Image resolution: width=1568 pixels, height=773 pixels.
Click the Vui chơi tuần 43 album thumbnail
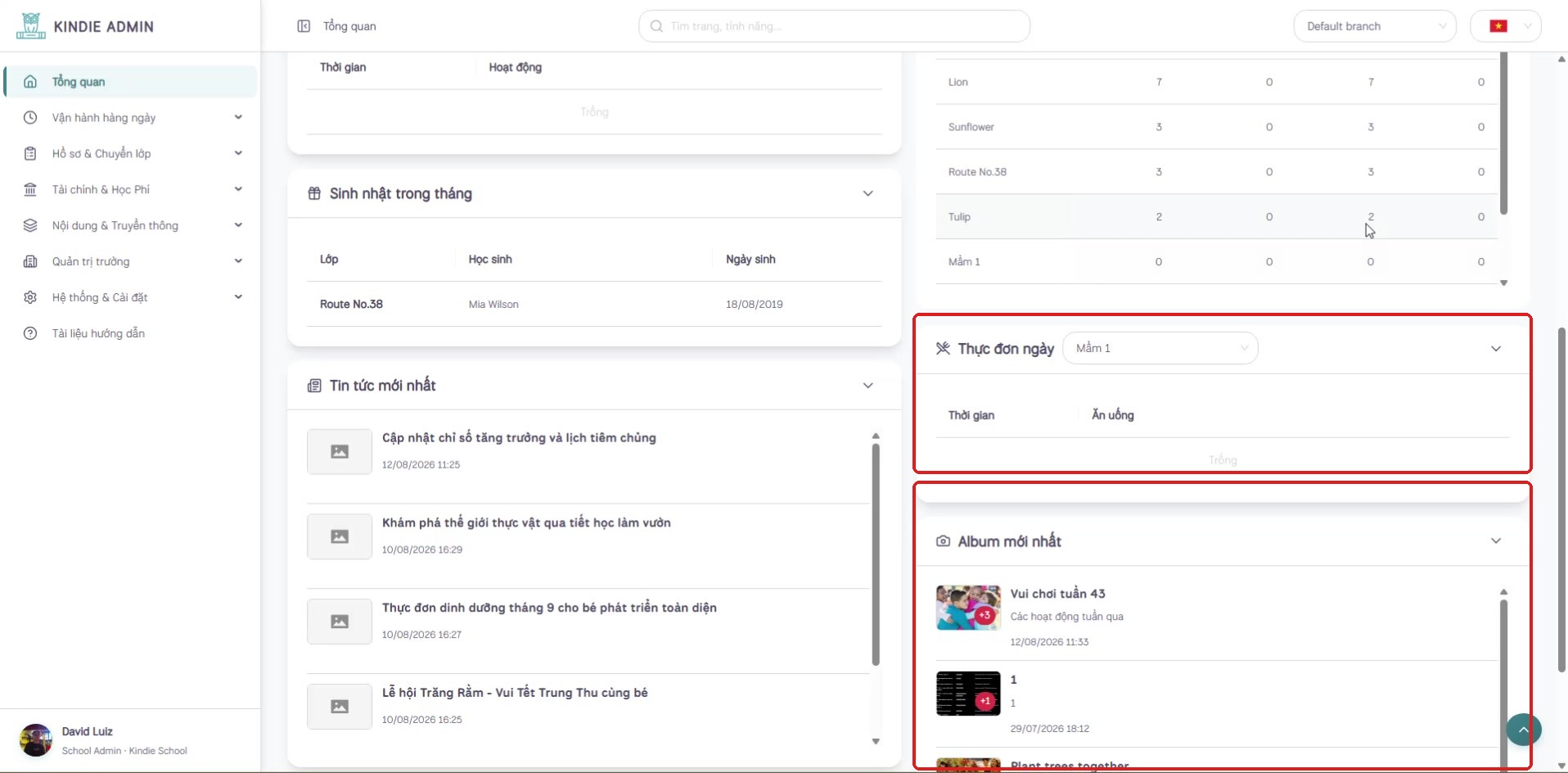[968, 608]
